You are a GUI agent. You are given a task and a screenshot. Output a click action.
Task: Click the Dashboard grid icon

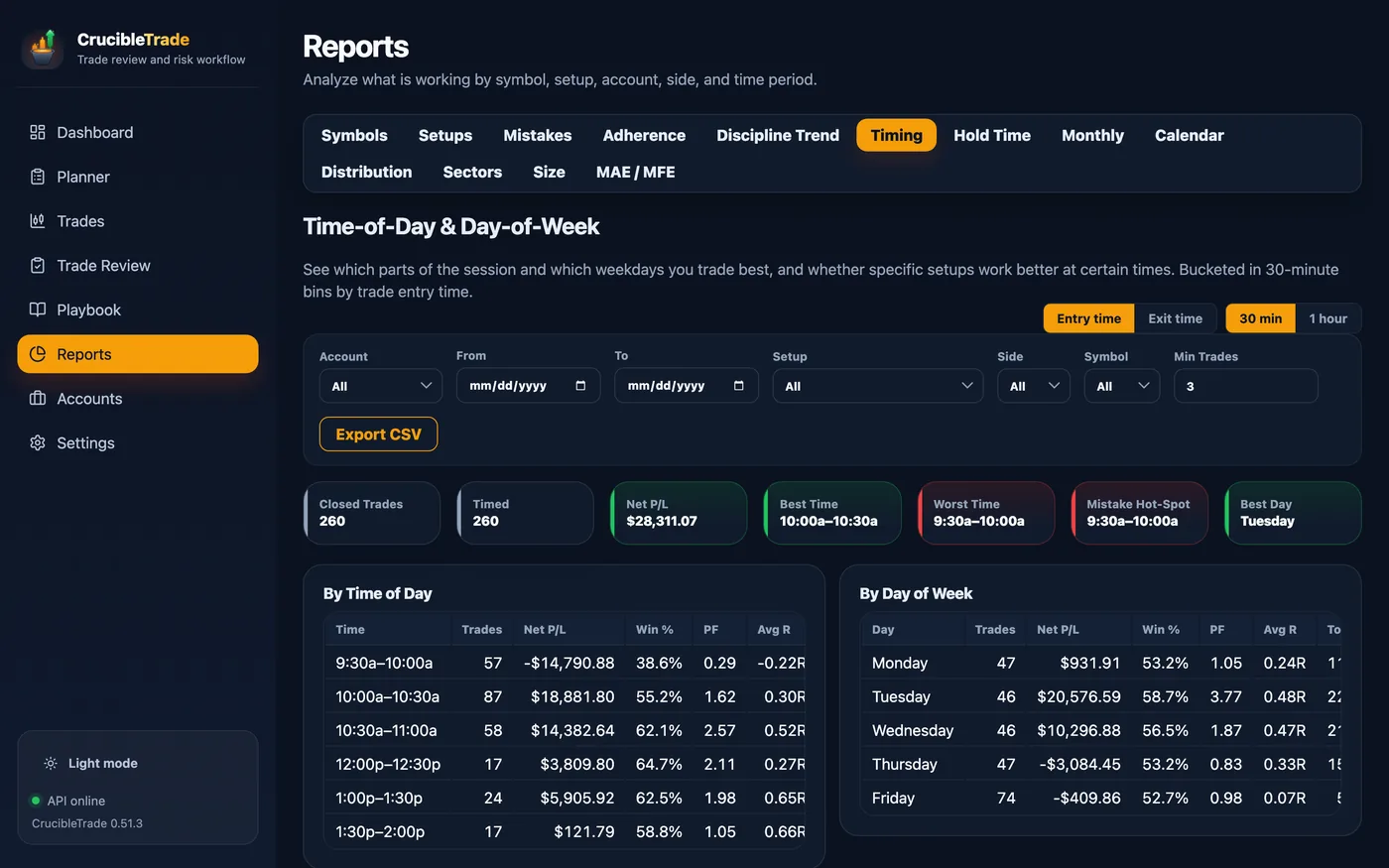coord(38,132)
